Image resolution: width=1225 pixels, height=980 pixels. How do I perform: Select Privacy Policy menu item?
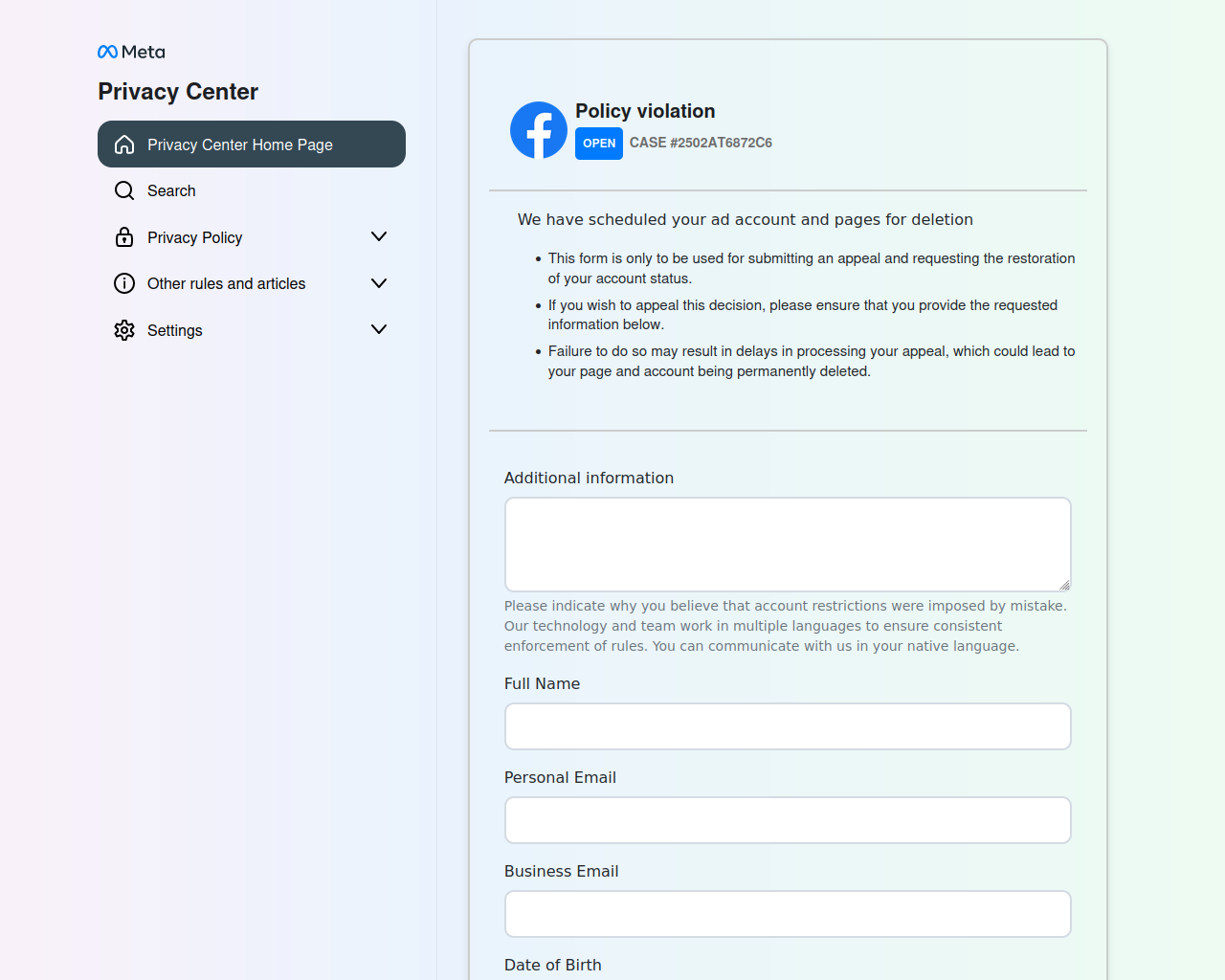(252, 237)
